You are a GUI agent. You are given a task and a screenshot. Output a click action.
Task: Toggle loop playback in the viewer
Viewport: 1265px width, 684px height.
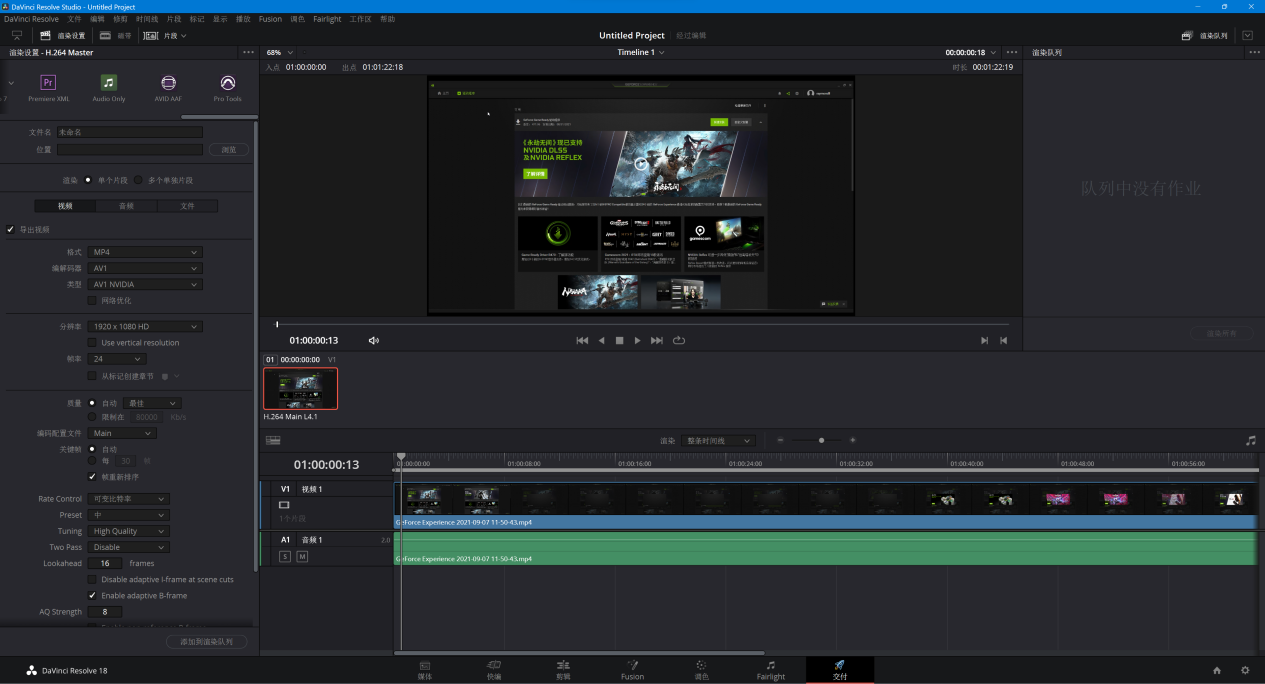679,340
